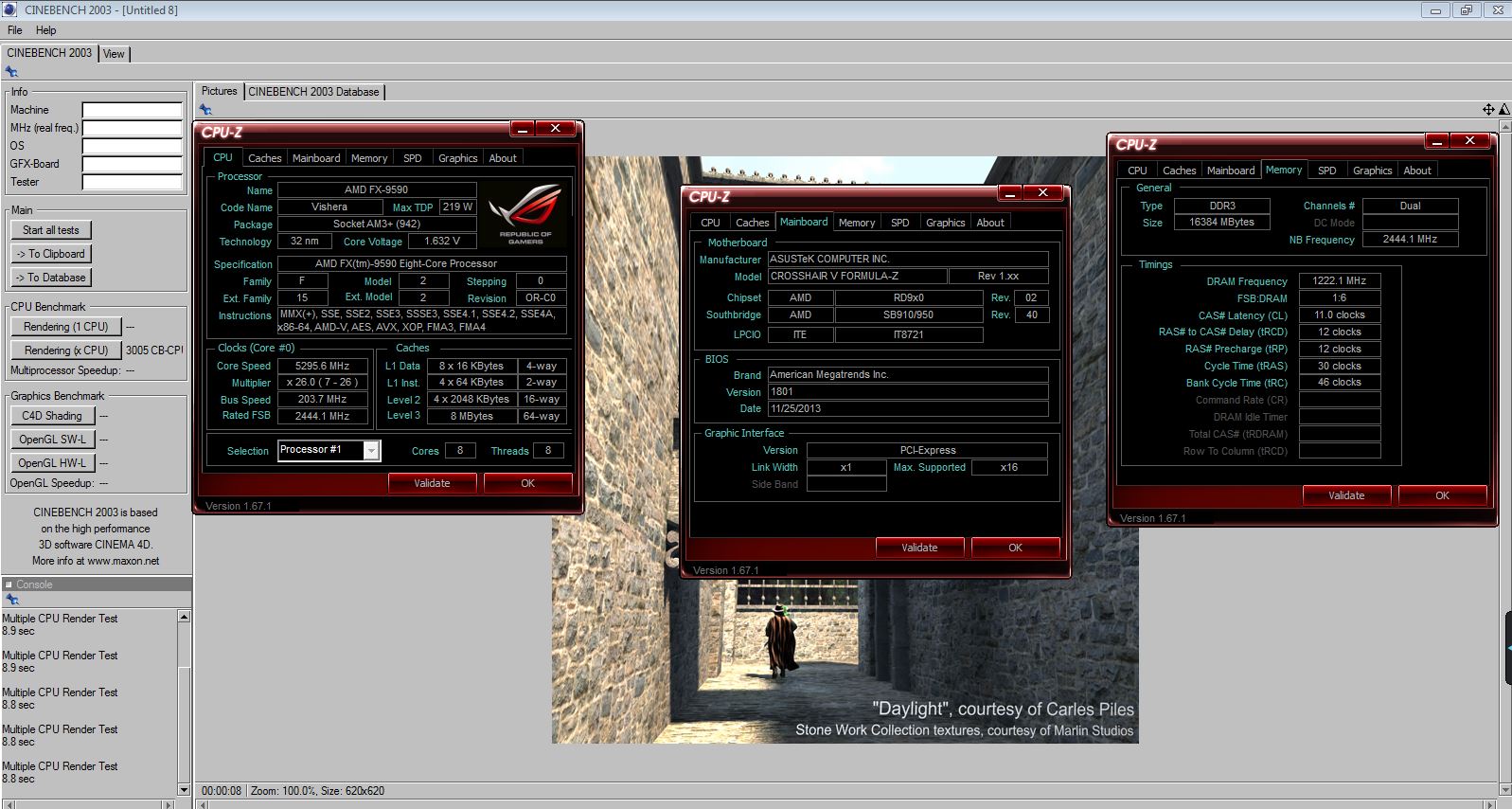The height and width of the screenshot is (809, 1512).
Task: Open Caches tab in CPU window
Action: (x=265, y=158)
